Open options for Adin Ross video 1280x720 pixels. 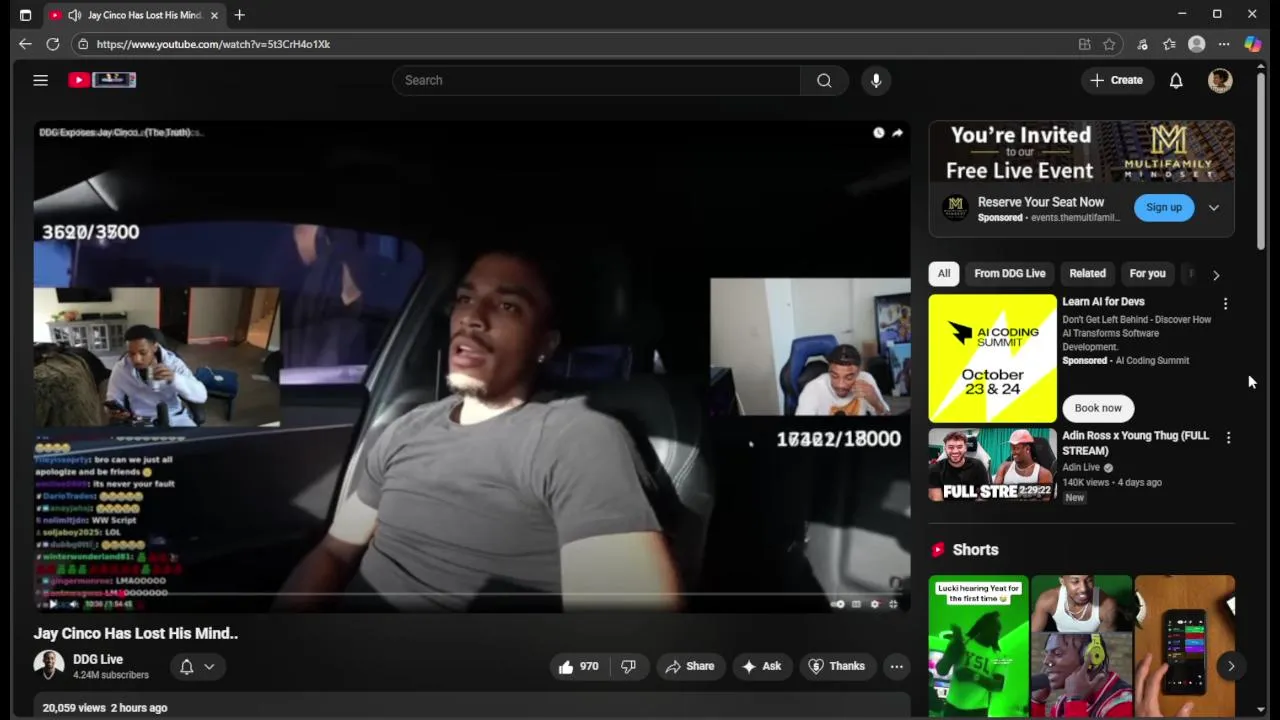(1228, 437)
